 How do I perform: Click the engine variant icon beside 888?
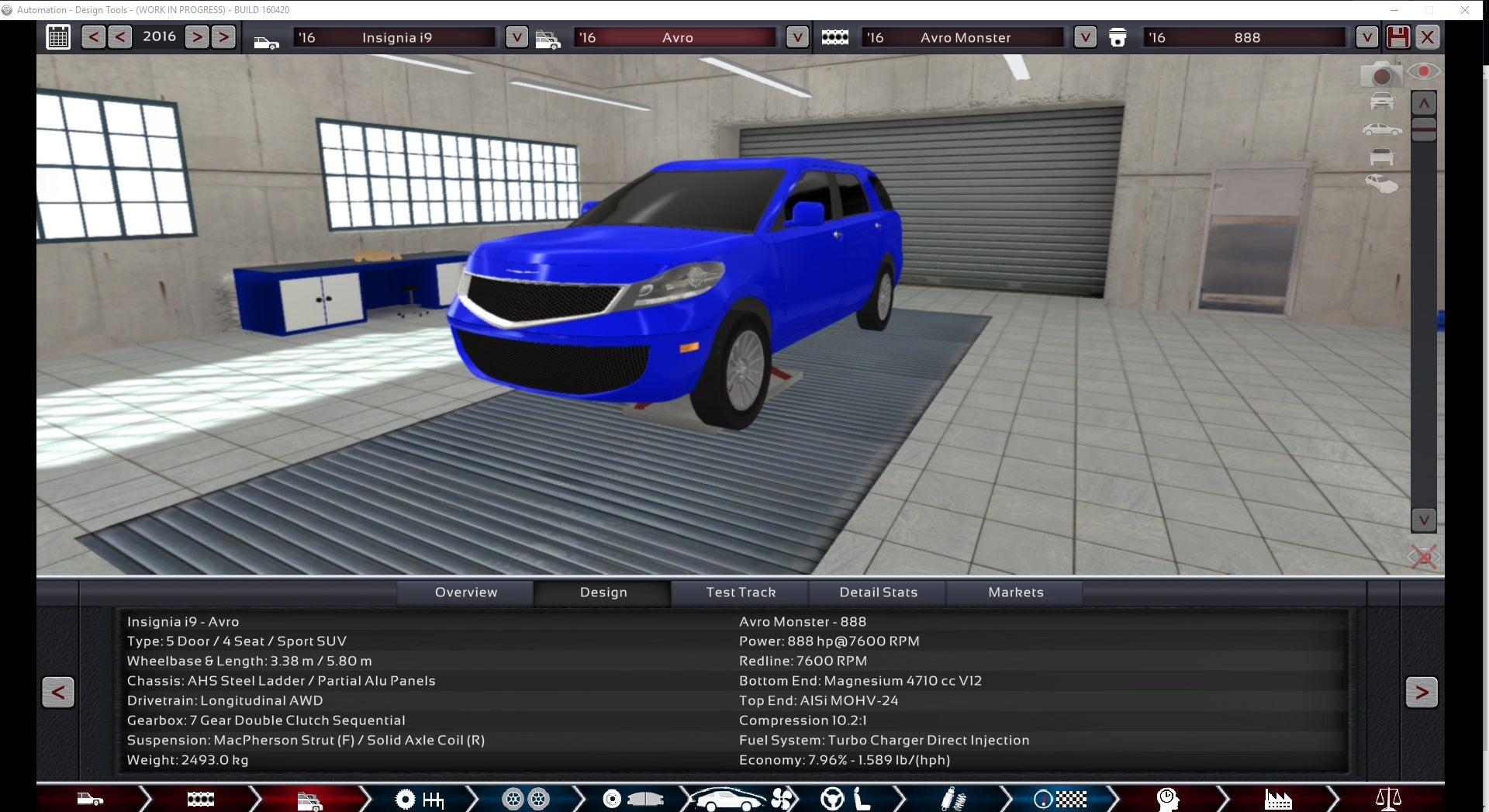(x=1118, y=37)
